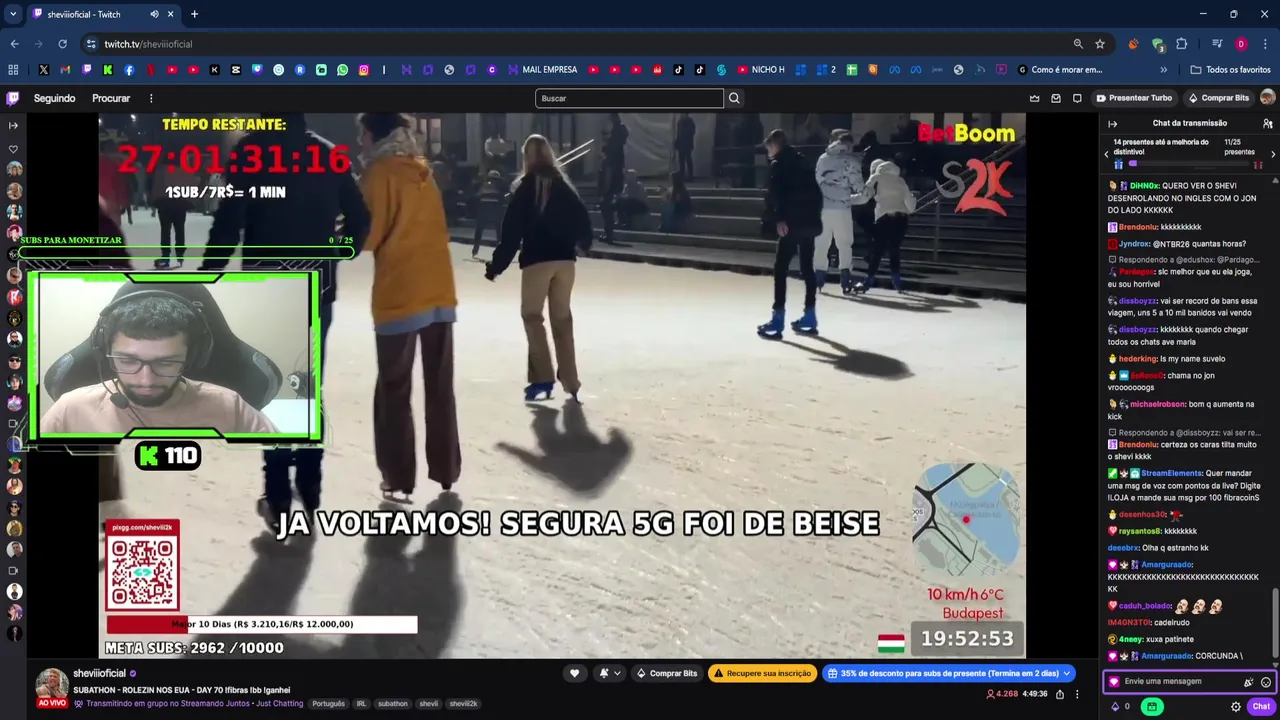Open the browser extensions puzzle icon
The image size is (1280, 720).
[1181, 44]
